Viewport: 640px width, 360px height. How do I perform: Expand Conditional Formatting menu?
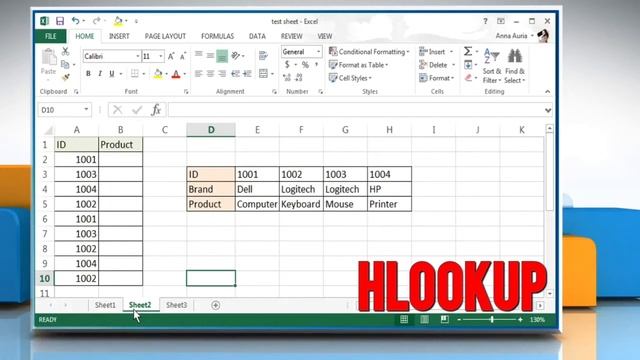click(x=369, y=52)
